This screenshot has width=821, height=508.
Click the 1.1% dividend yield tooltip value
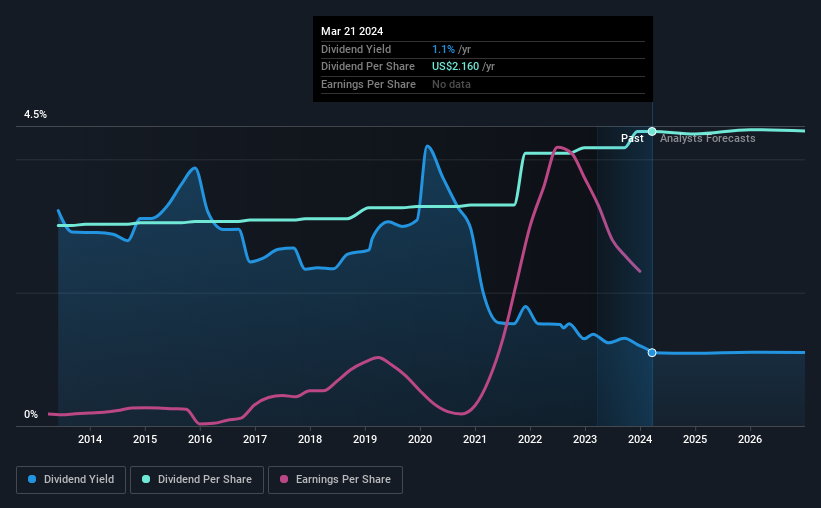(x=443, y=49)
